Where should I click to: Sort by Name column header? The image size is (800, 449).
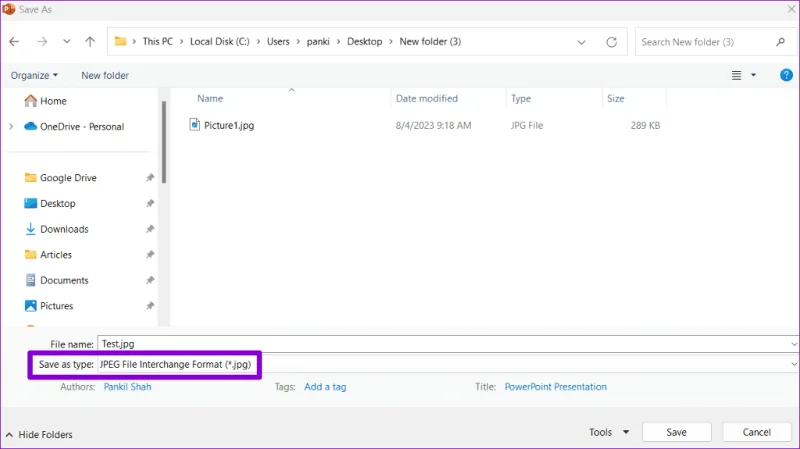(210, 98)
